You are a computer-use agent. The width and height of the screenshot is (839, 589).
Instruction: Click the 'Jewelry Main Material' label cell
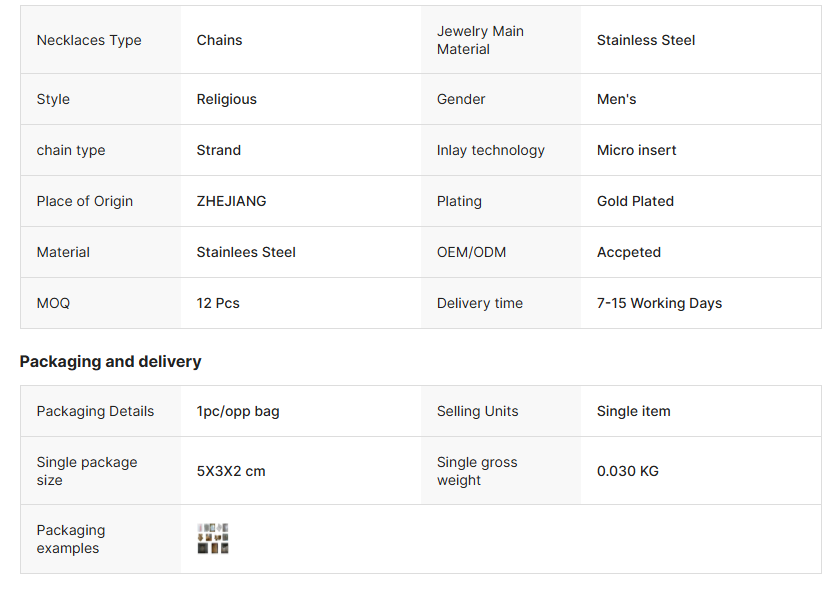480,40
